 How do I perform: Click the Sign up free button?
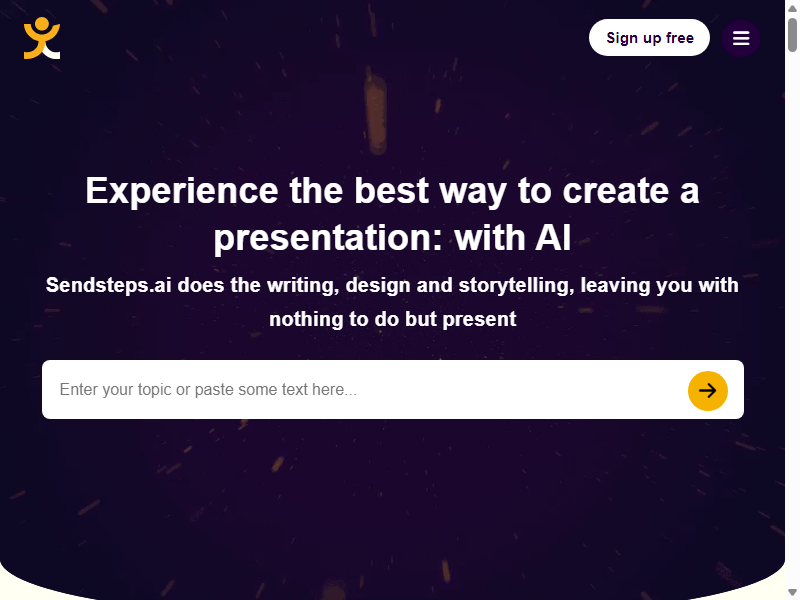(649, 38)
